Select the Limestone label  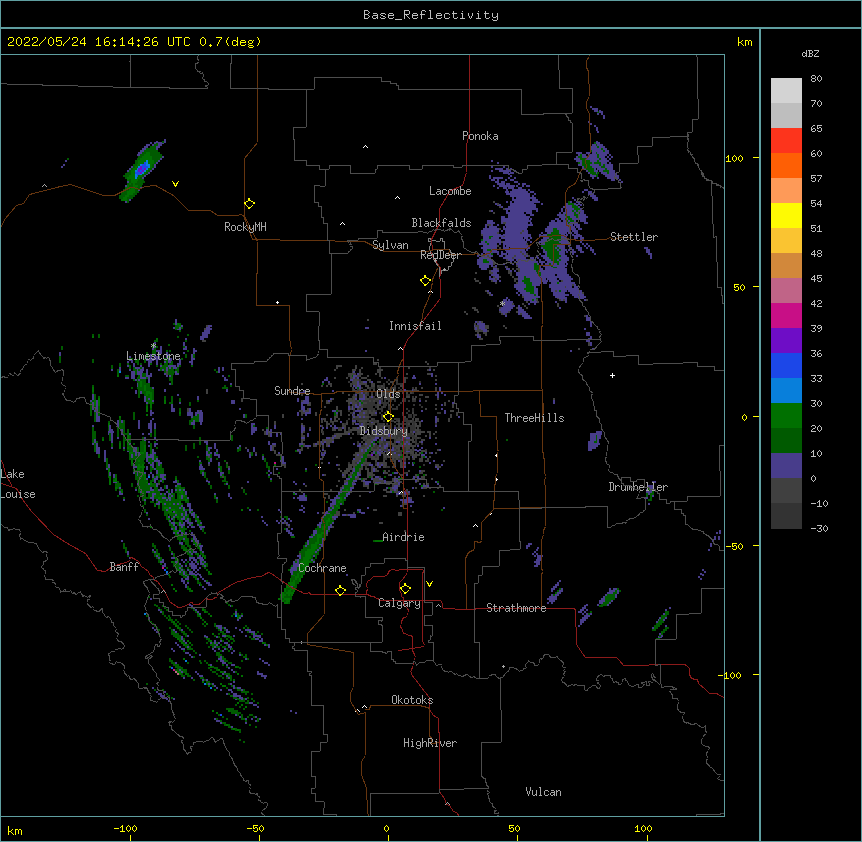click(x=153, y=356)
